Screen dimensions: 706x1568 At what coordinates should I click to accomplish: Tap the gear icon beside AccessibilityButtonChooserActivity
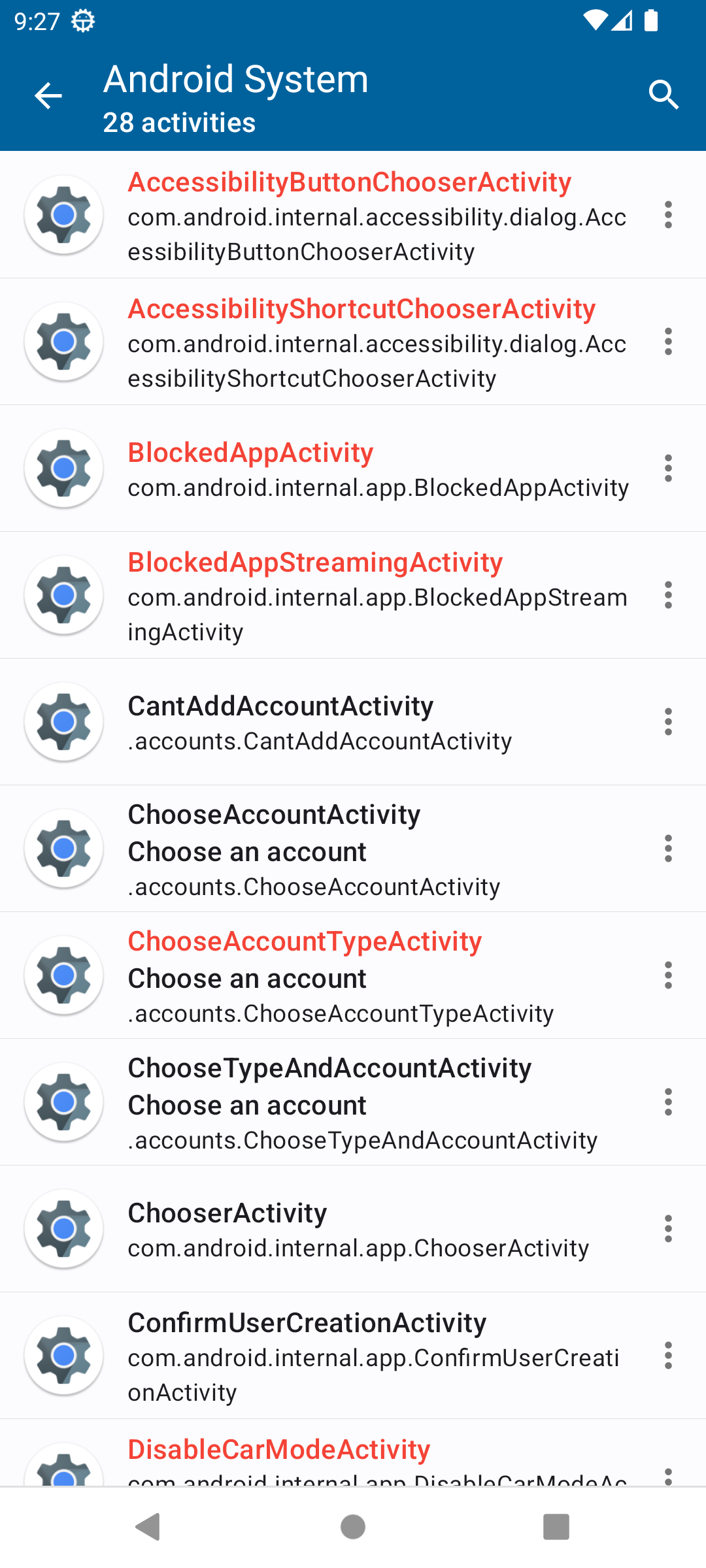(64, 215)
